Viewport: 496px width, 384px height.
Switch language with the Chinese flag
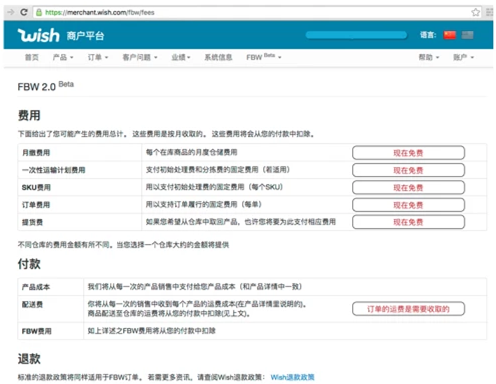[450, 35]
